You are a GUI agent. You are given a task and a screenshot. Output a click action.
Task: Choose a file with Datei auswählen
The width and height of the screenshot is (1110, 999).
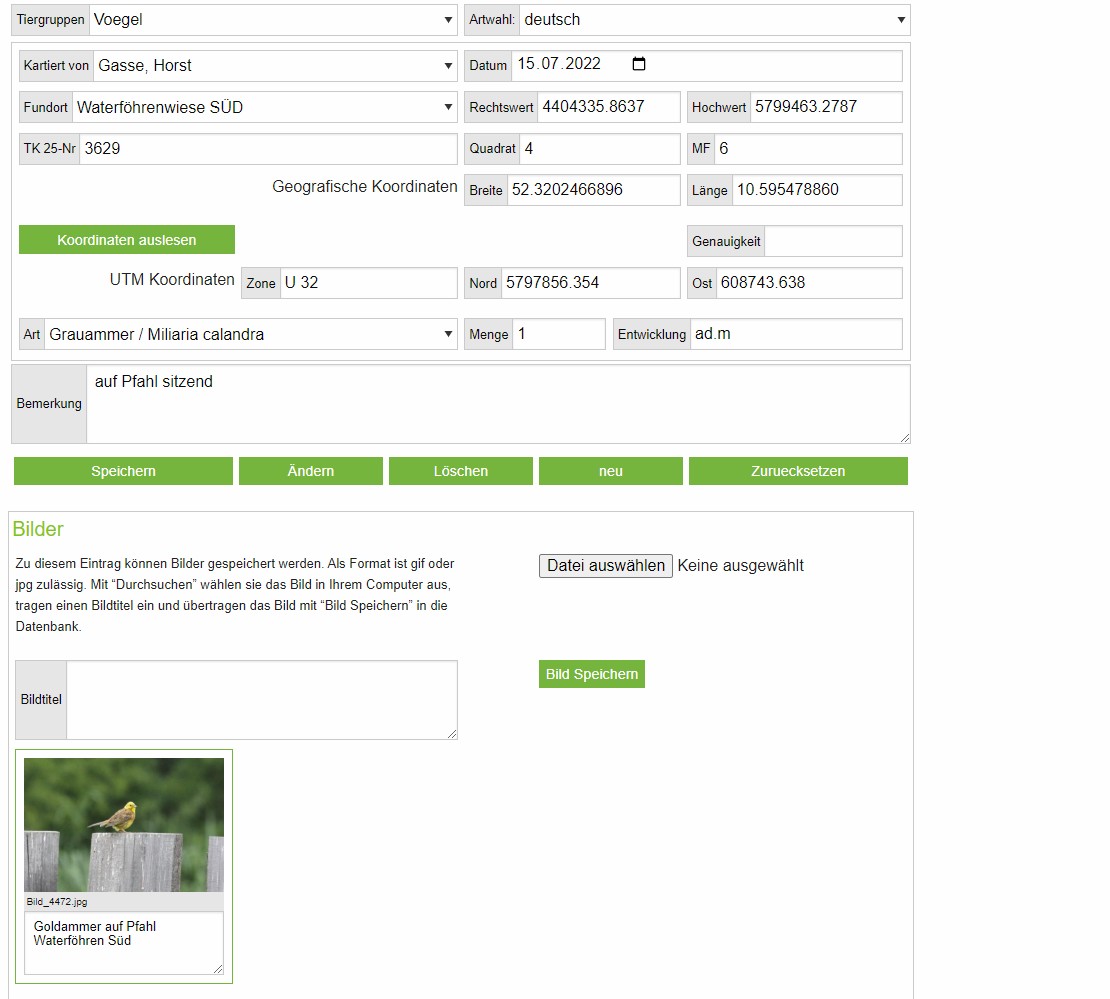[606, 566]
